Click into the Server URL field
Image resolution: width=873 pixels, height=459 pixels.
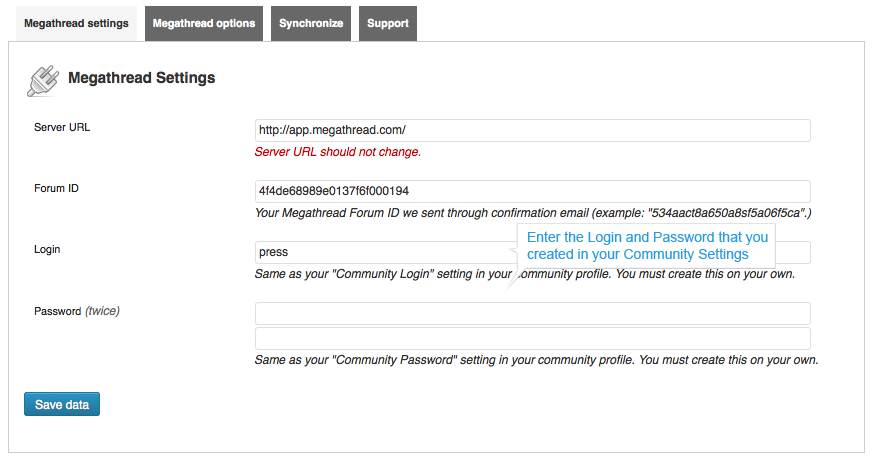click(x=532, y=130)
